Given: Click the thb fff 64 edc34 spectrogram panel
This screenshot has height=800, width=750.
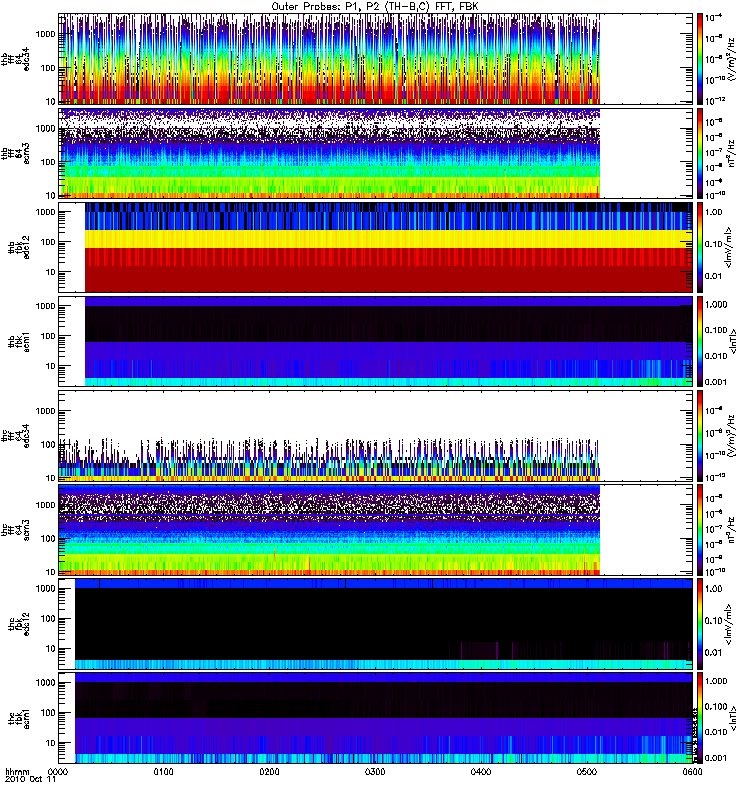Looking at the screenshot, I should pyautogui.click(x=375, y=59).
